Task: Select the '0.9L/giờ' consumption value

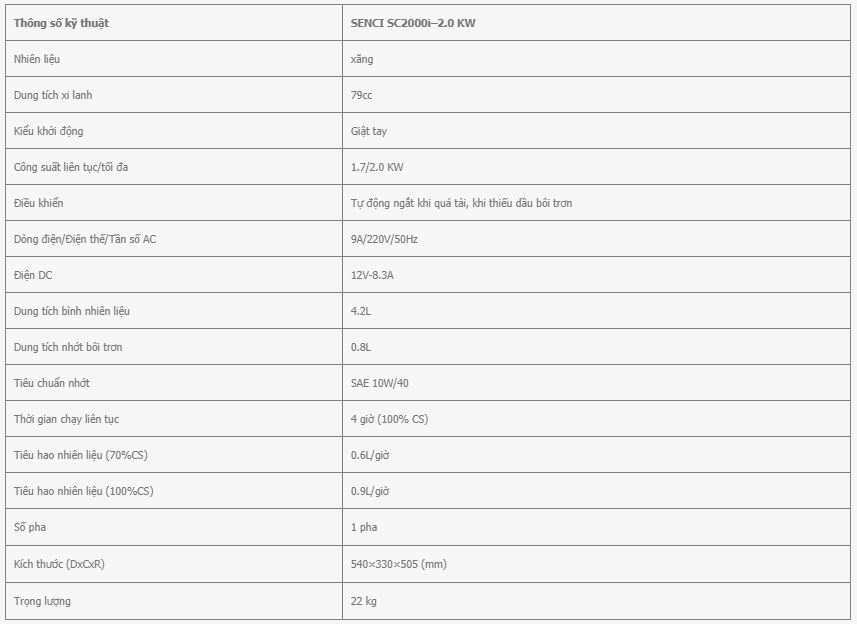Action: click(x=370, y=491)
